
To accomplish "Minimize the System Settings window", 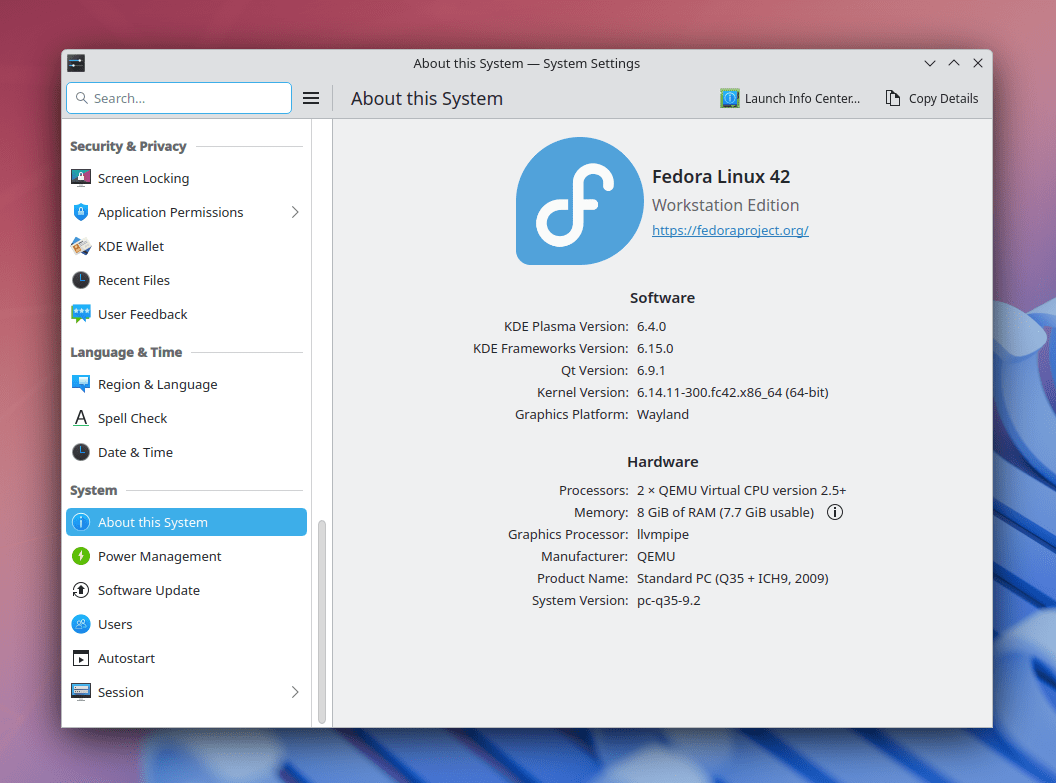I will [930, 63].
